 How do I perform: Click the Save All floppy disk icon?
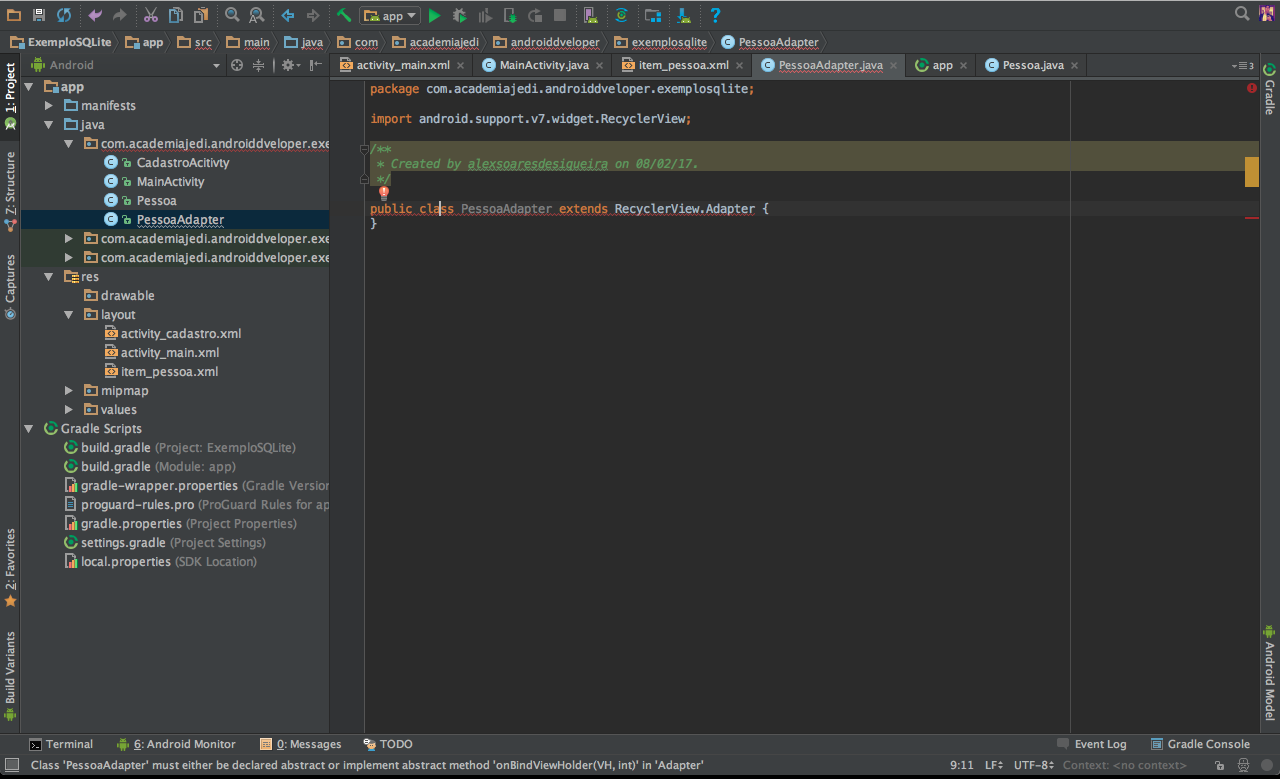tap(39, 15)
